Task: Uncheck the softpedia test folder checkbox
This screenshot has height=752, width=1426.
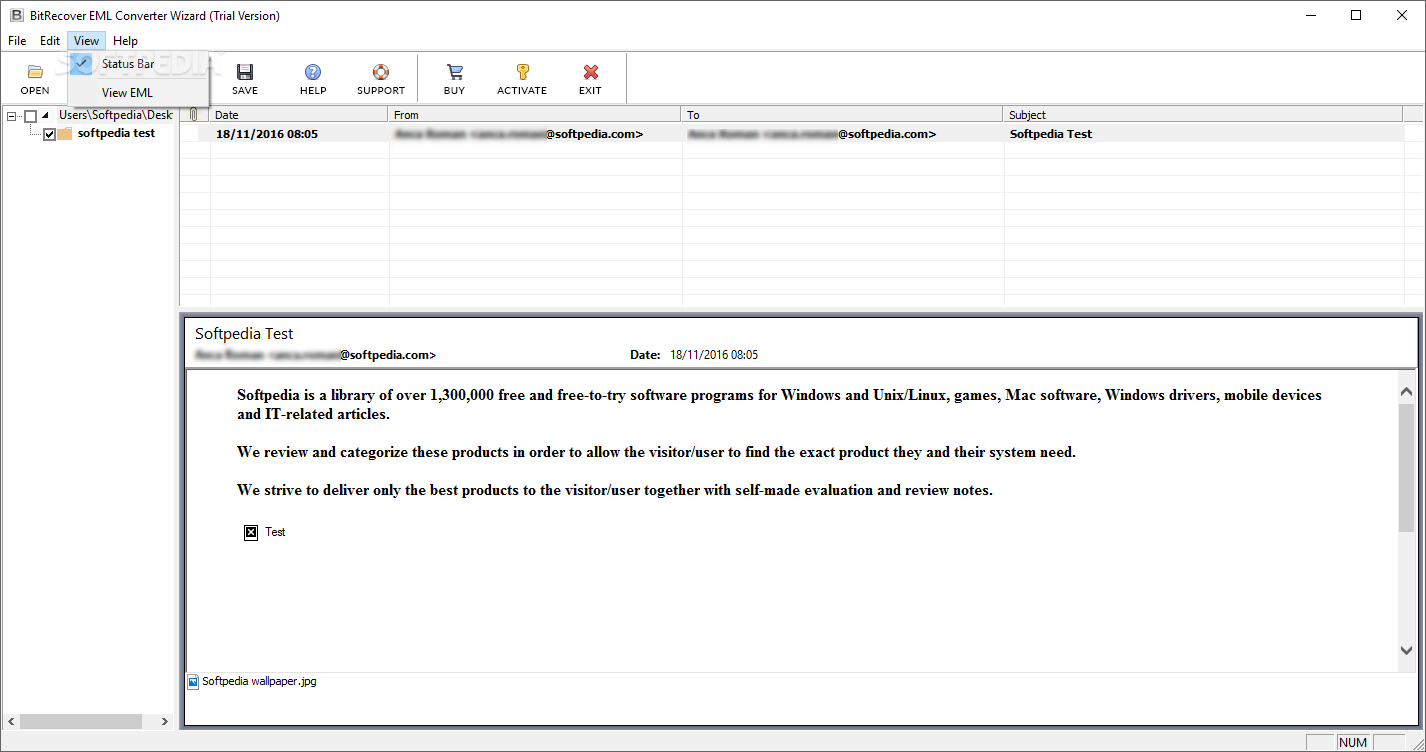Action: pyautogui.click(x=49, y=134)
